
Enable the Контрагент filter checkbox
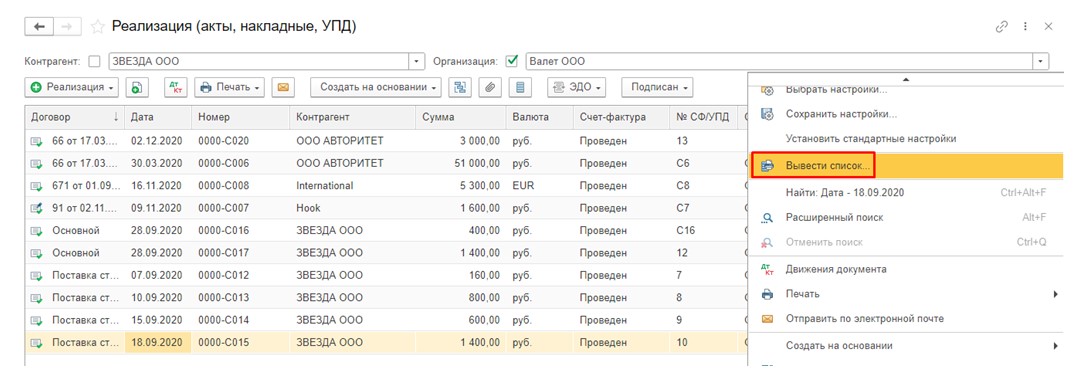tap(95, 62)
